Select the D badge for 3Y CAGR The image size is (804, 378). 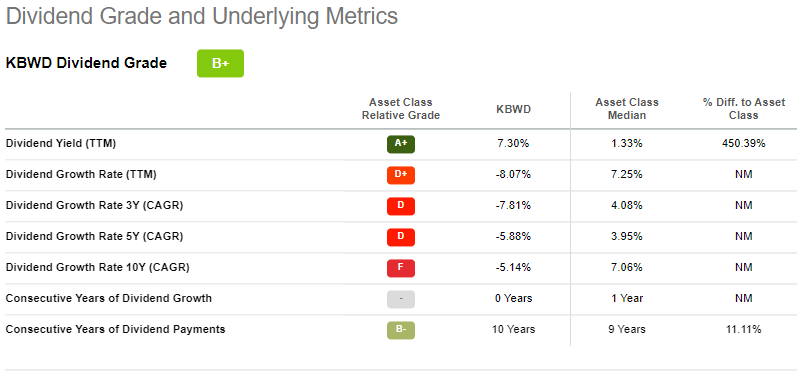click(401, 206)
